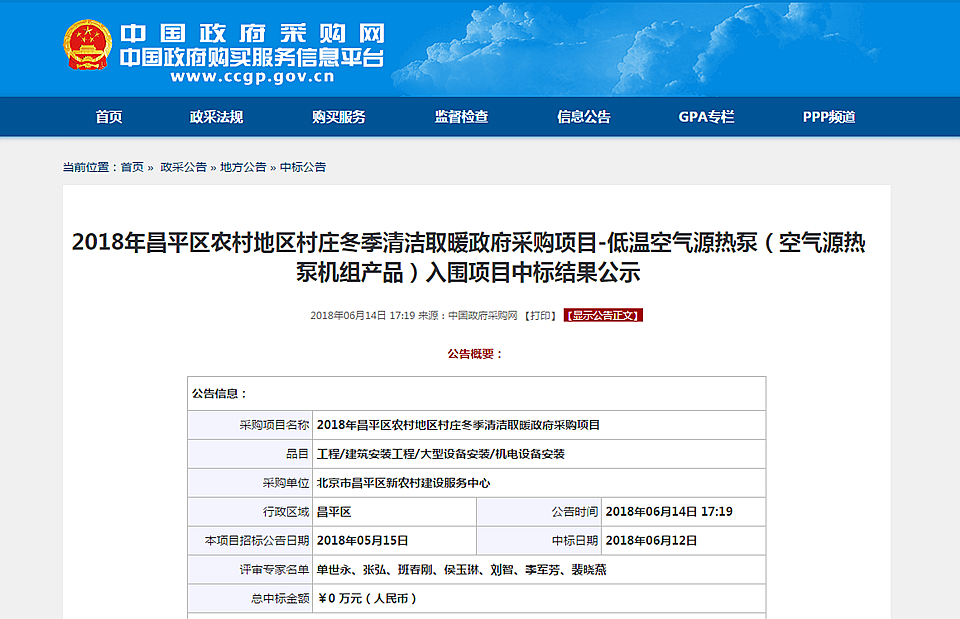Screen dimensions: 960x619
Task: Navigate to the 政采法规 section
Action: coord(219,116)
